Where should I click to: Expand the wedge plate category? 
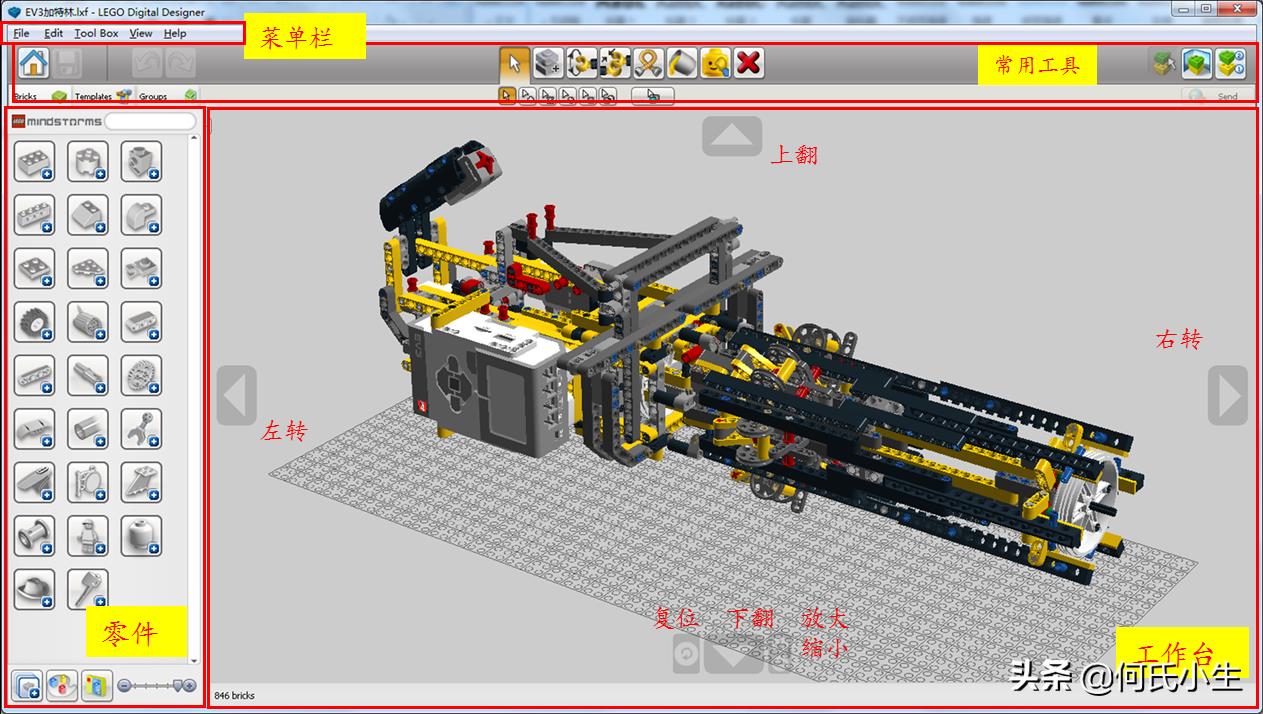[88, 268]
